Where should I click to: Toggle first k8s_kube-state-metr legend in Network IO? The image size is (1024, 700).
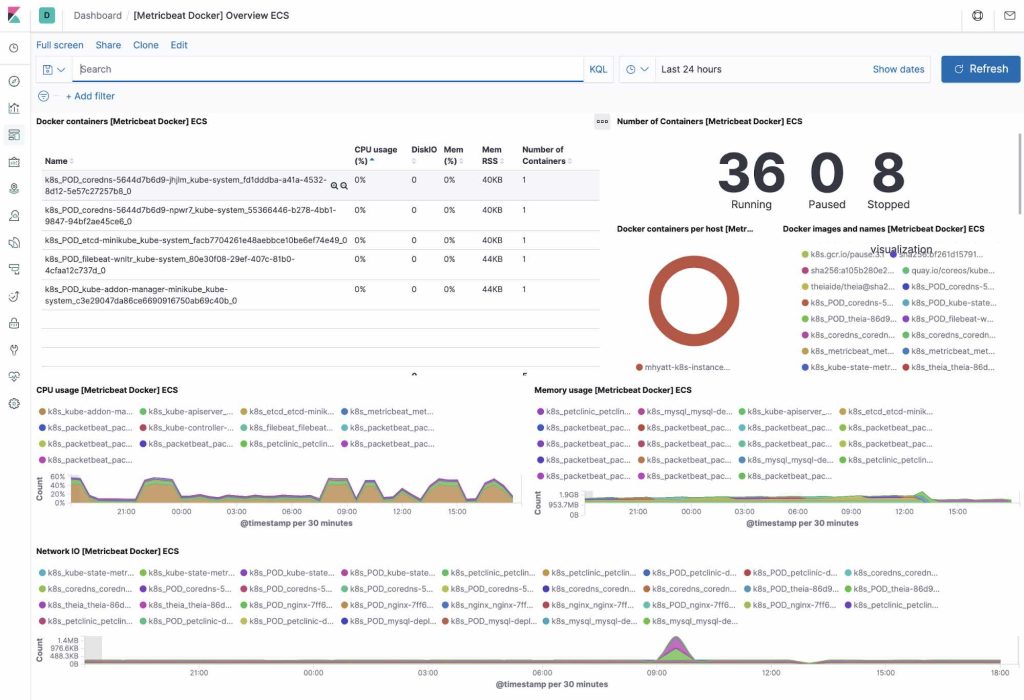pyautogui.click(x=86, y=573)
